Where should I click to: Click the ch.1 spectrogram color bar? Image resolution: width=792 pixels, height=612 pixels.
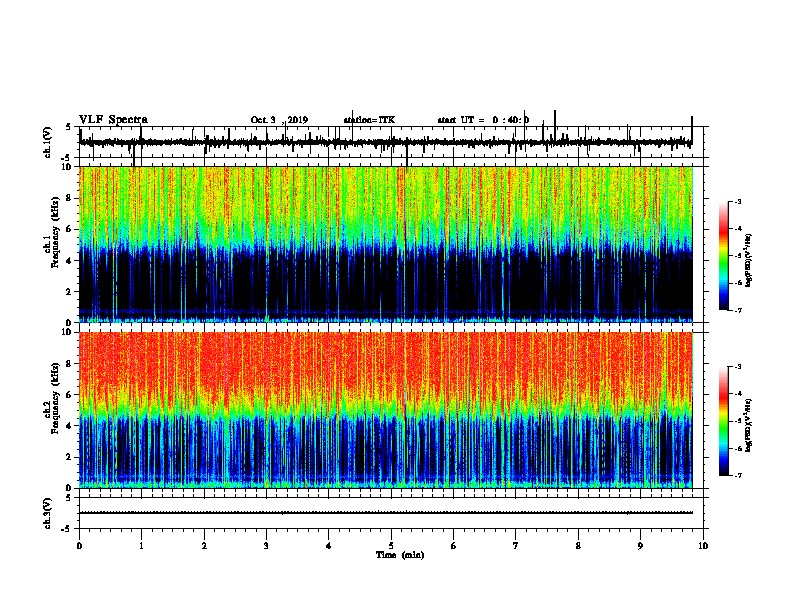pos(724,256)
